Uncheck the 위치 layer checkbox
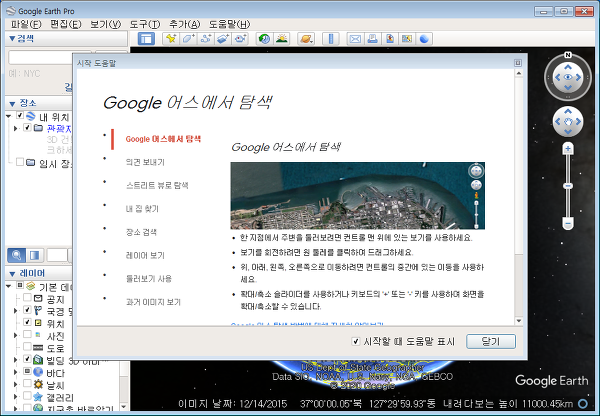This screenshot has height=416, width=600. coord(27,322)
